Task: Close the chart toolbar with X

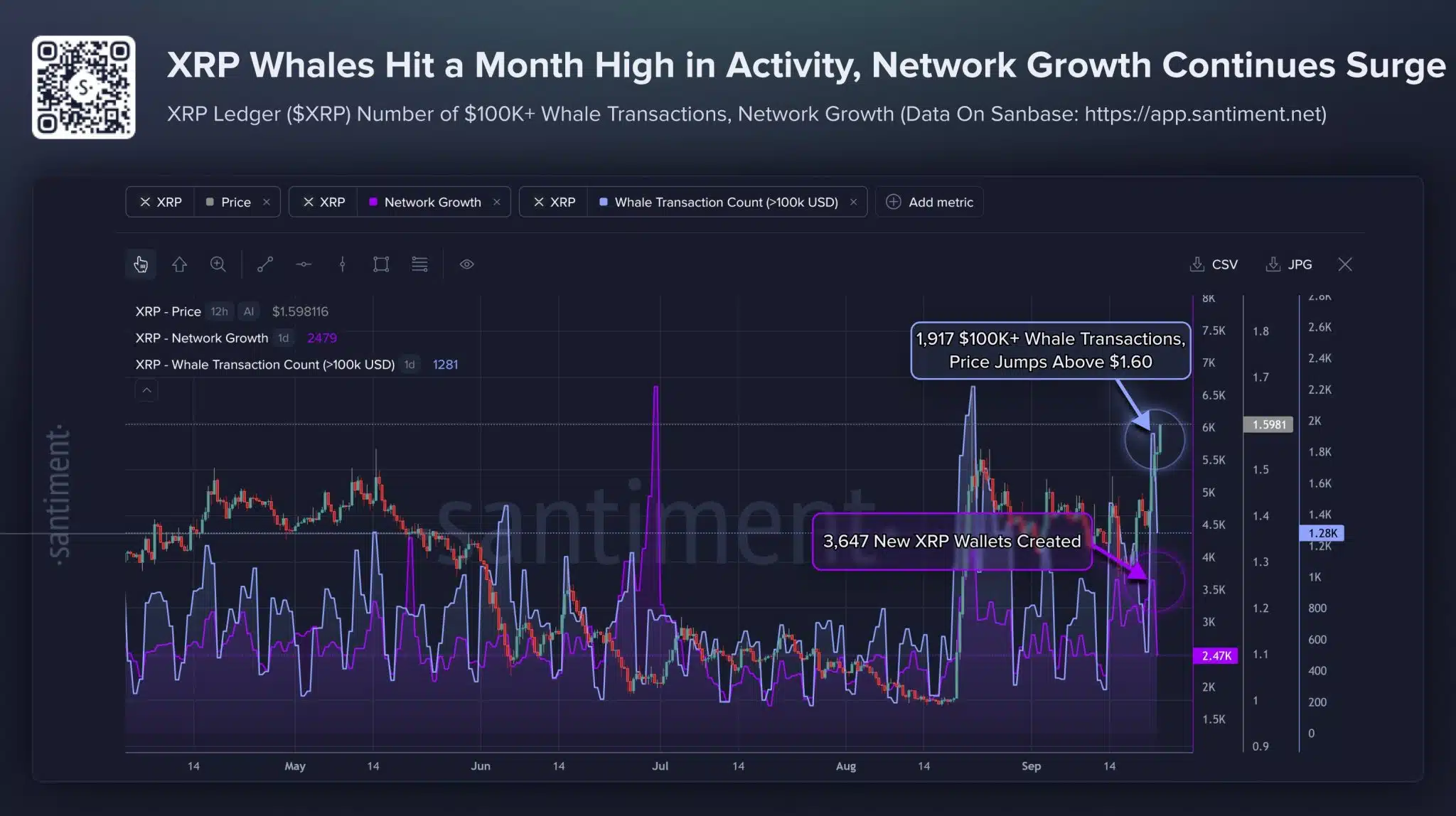Action: 1345,264
